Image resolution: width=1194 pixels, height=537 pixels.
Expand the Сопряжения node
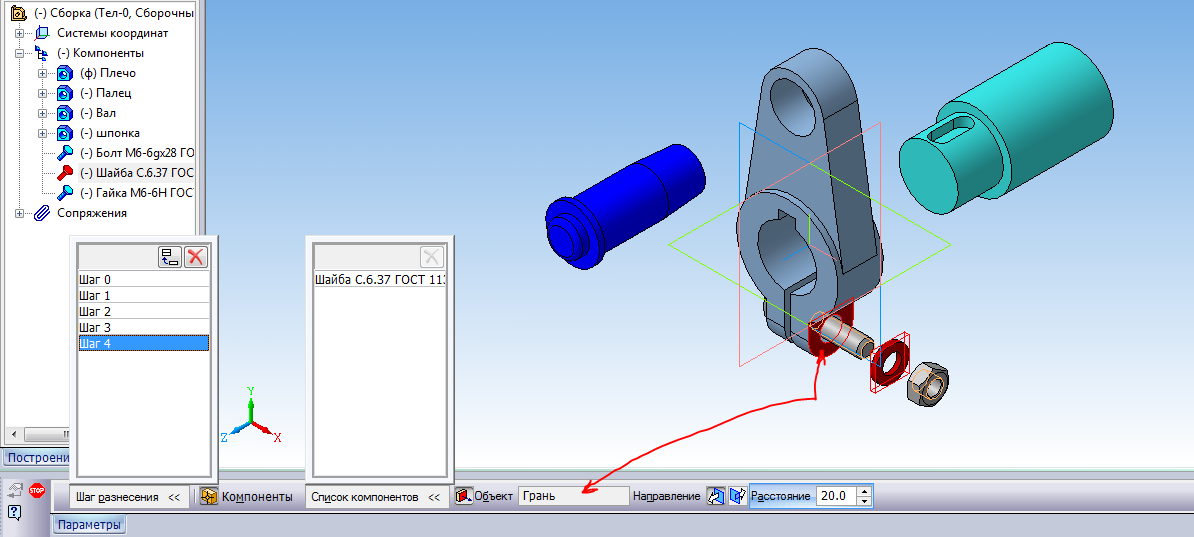pyautogui.click(x=19, y=213)
